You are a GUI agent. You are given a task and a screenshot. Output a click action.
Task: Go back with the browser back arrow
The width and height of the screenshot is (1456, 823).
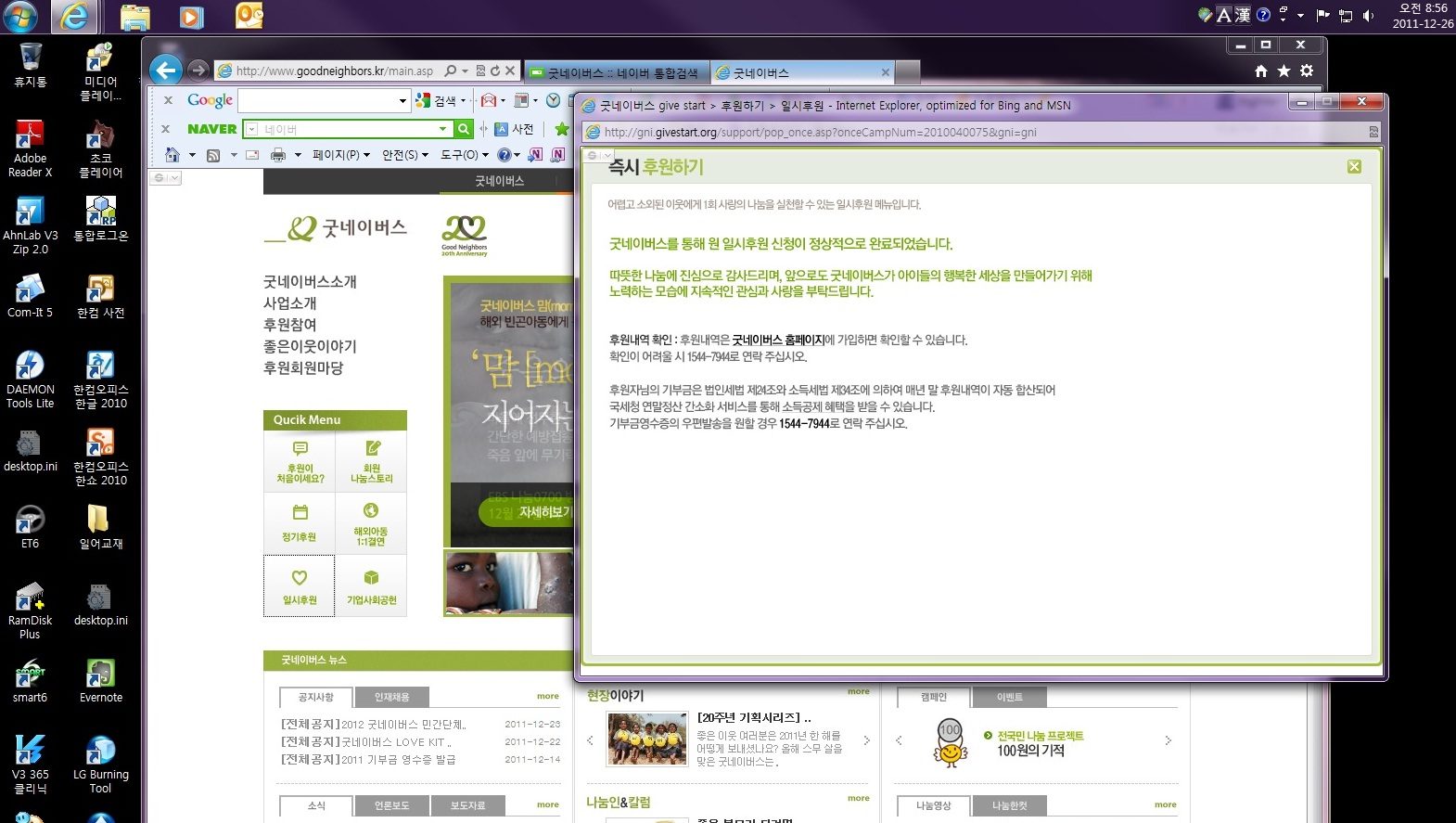165,70
